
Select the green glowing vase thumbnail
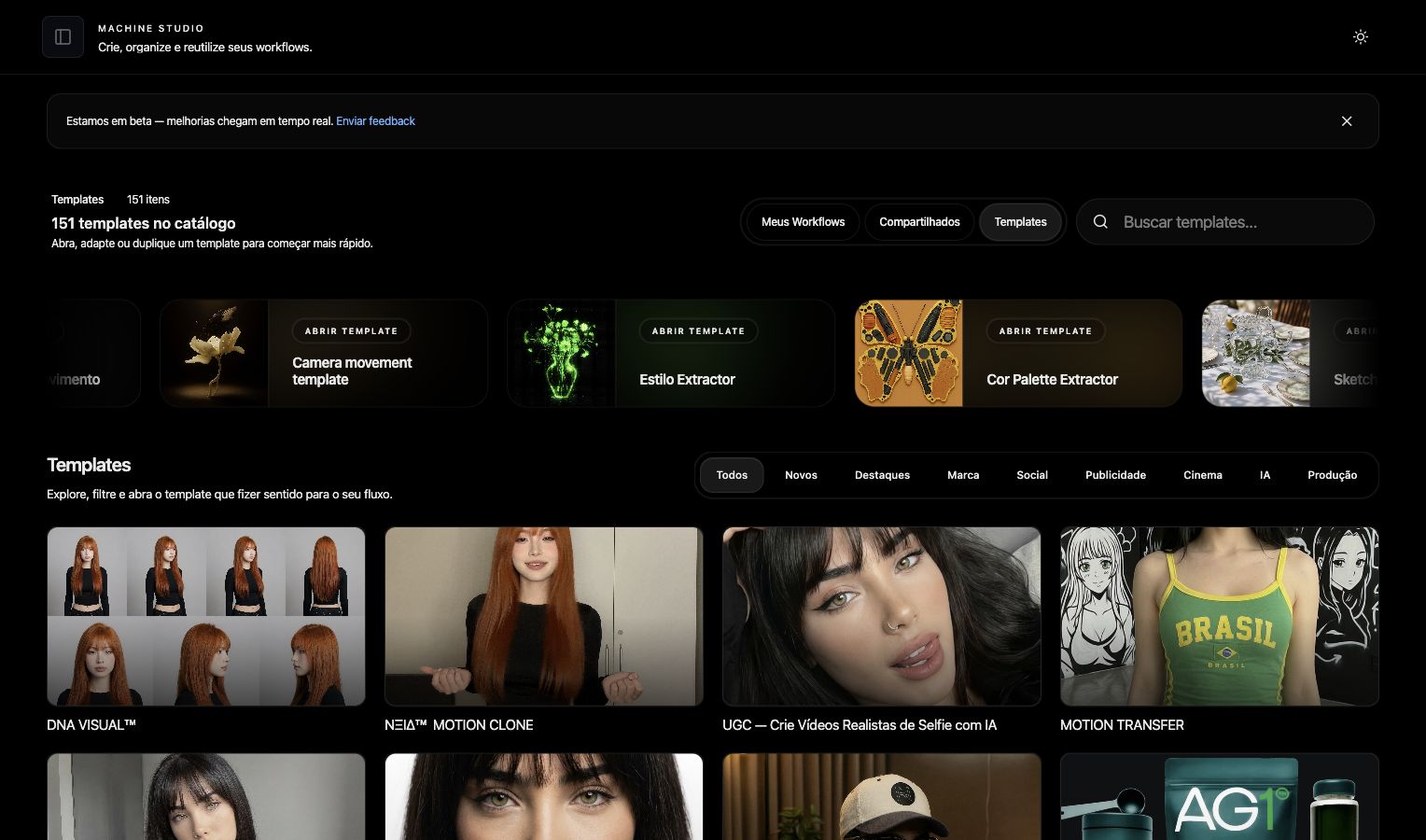click(562, 353)
